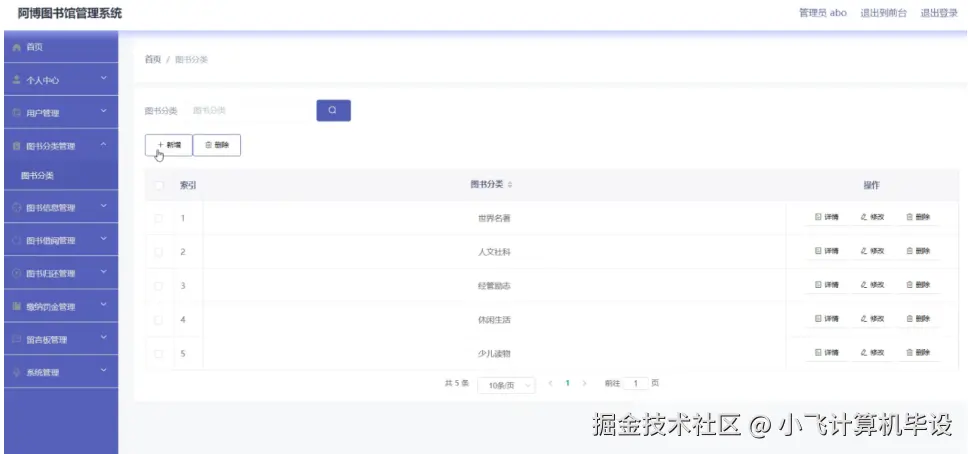This screenshot has height=454, width=968.
Task: Open 详情 for the 经管励志 row
Action: [x=827, y=285]
